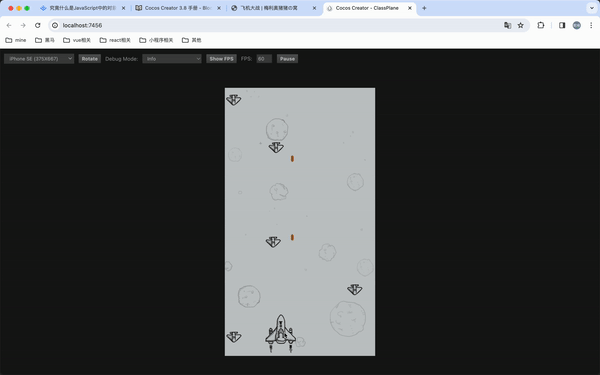This screenshot has height=375, width=600.
Task: Open the vue相关 bookmark folder
Action: click(77, 40)
